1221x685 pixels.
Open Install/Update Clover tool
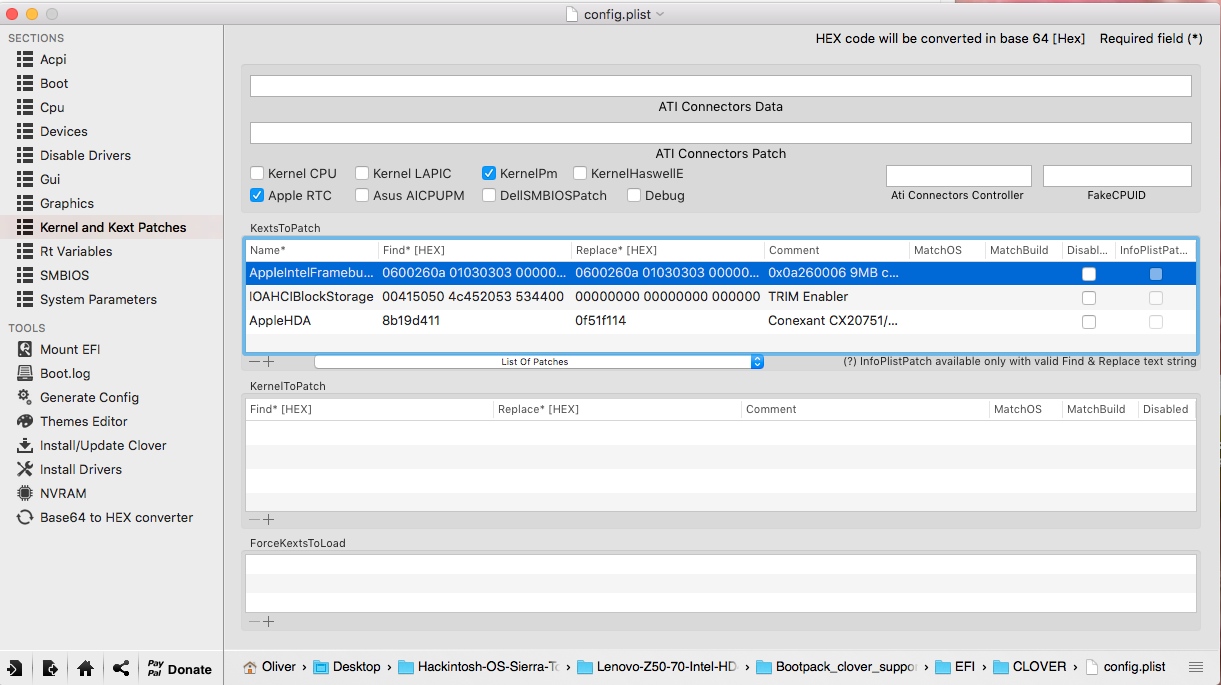click(x=103, y=445)
